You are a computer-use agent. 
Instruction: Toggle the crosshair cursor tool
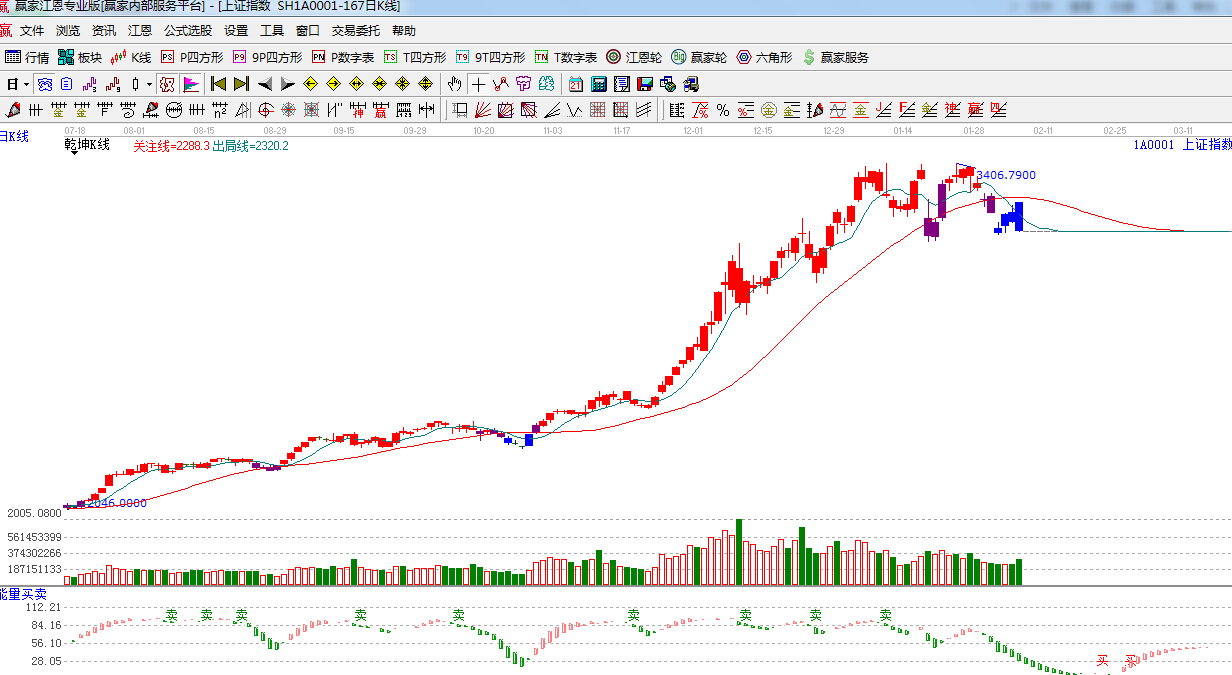(x=479, y=84)
